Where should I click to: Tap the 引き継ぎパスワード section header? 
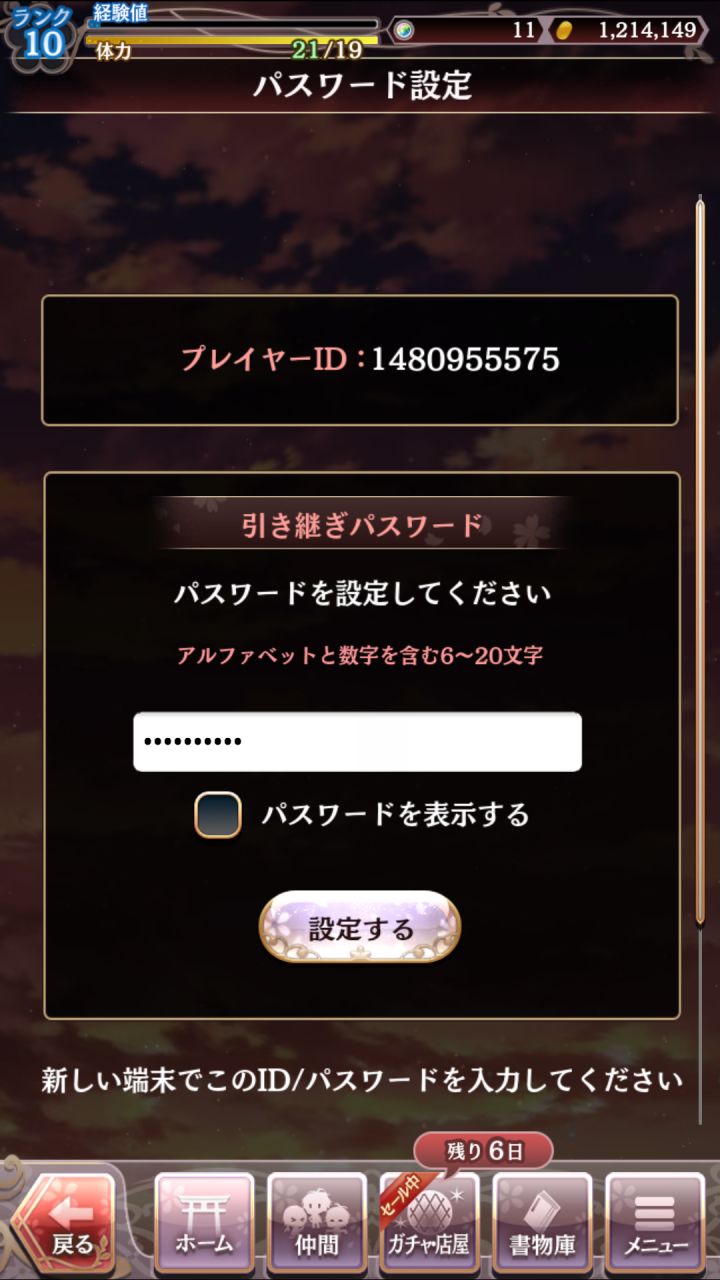point(362,524)
